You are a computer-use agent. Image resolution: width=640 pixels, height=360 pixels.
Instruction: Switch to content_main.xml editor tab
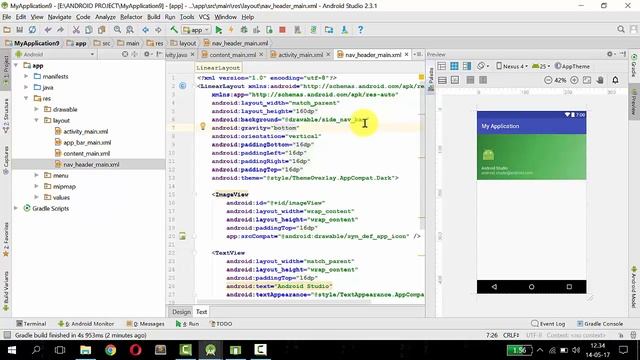click(232, 54)
